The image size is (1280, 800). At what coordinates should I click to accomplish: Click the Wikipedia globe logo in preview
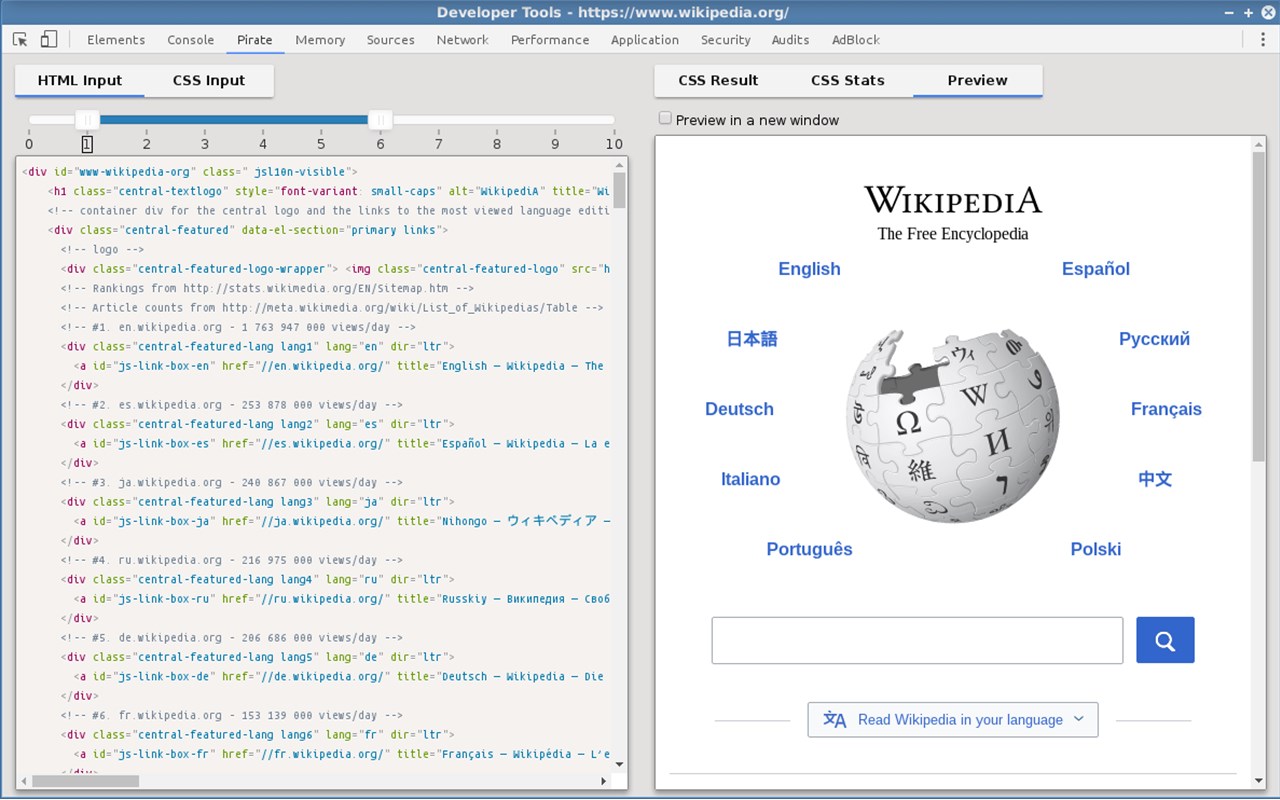[x=953, y=425]
